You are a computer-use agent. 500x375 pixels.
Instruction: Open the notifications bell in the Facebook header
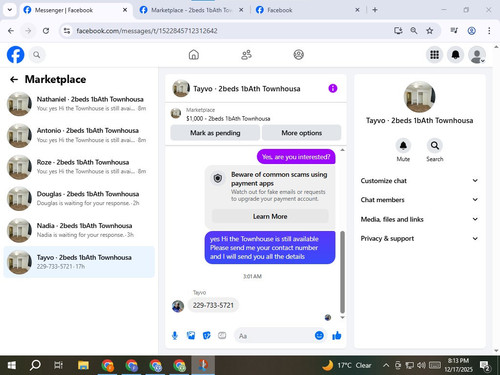click(x=455, y=55)
